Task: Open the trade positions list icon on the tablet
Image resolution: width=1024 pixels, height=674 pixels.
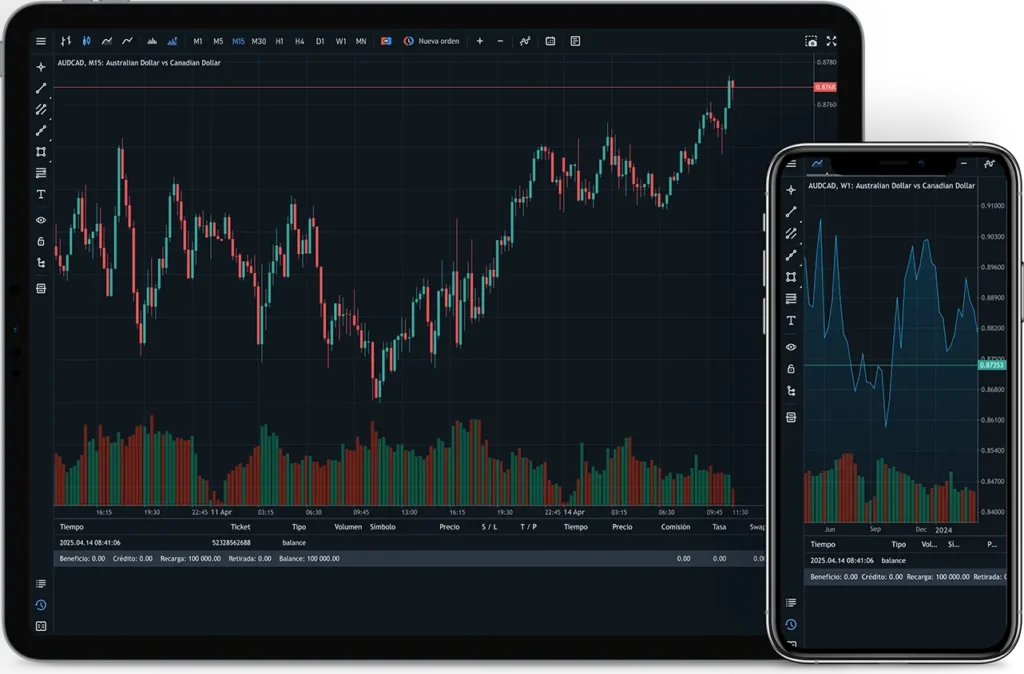Action: point(40,584)
